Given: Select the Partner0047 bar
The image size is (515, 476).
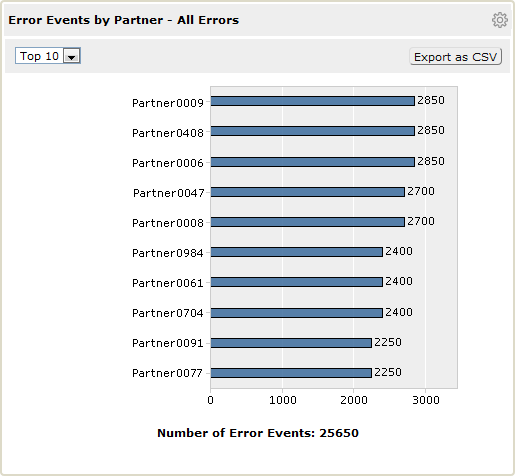Looking at the screenshot, I should pos(308,192).
